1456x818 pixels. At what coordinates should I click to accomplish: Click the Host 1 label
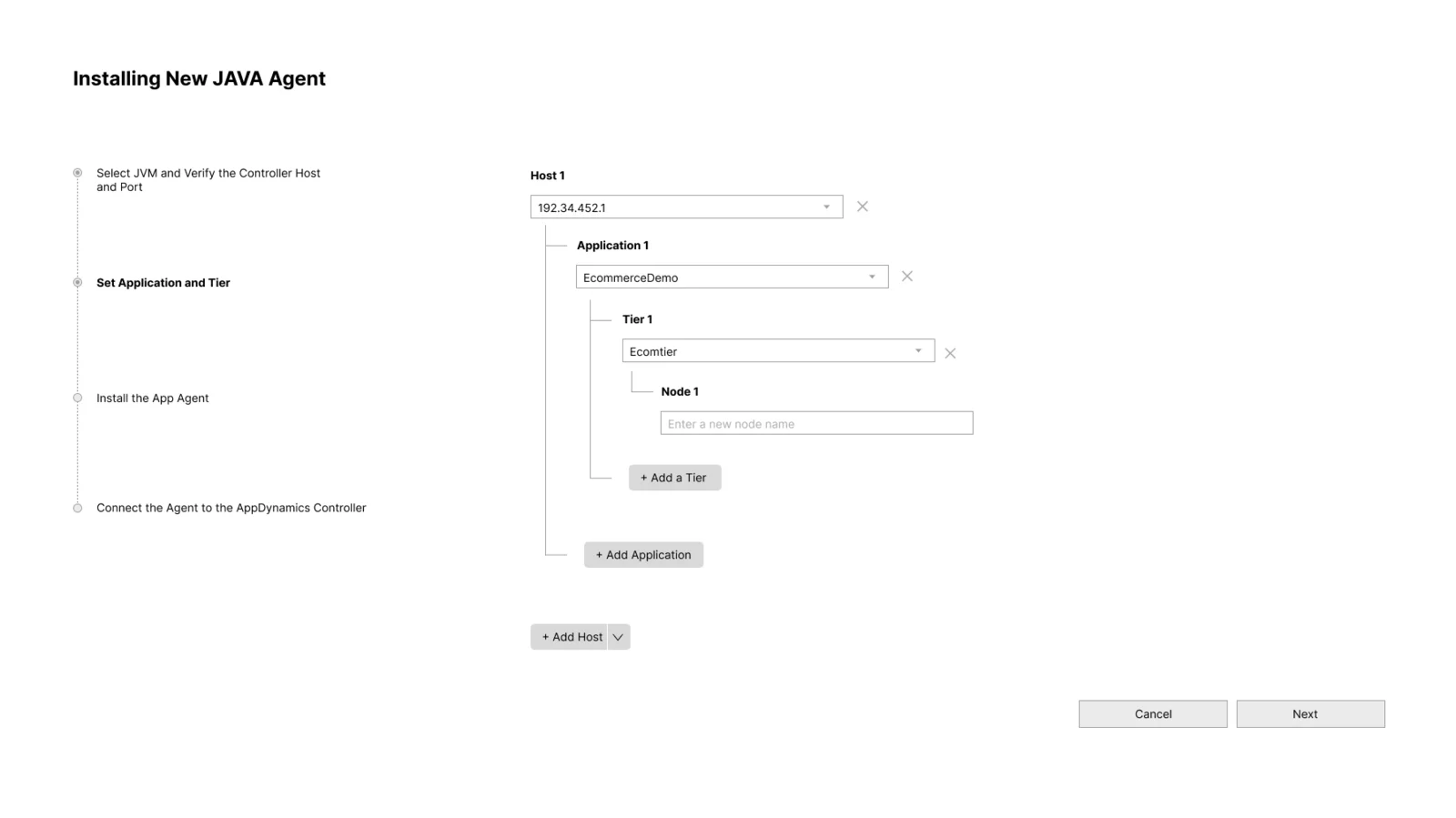tap(547, 176)
